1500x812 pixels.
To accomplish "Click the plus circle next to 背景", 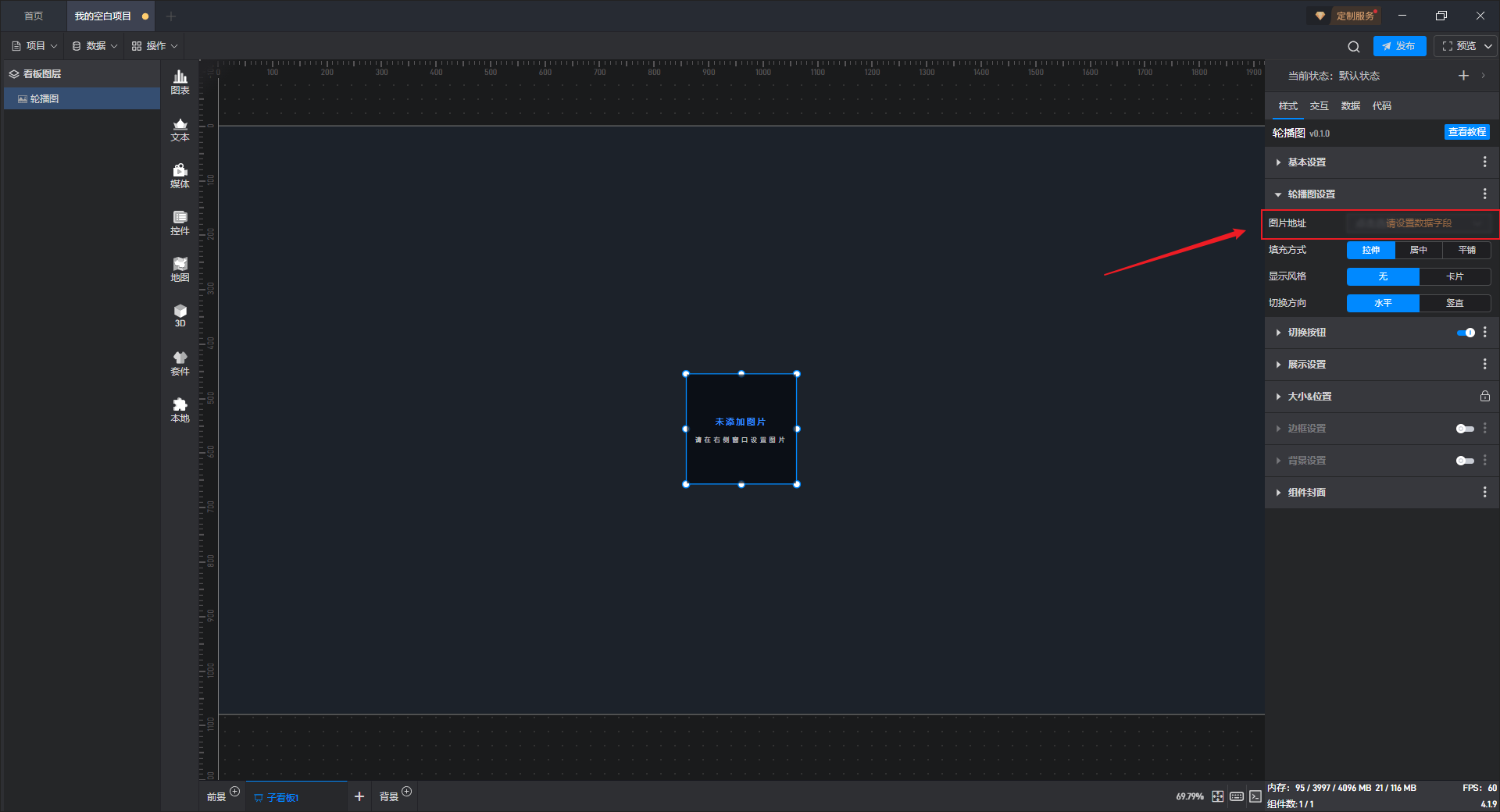I will coord(406,792).
